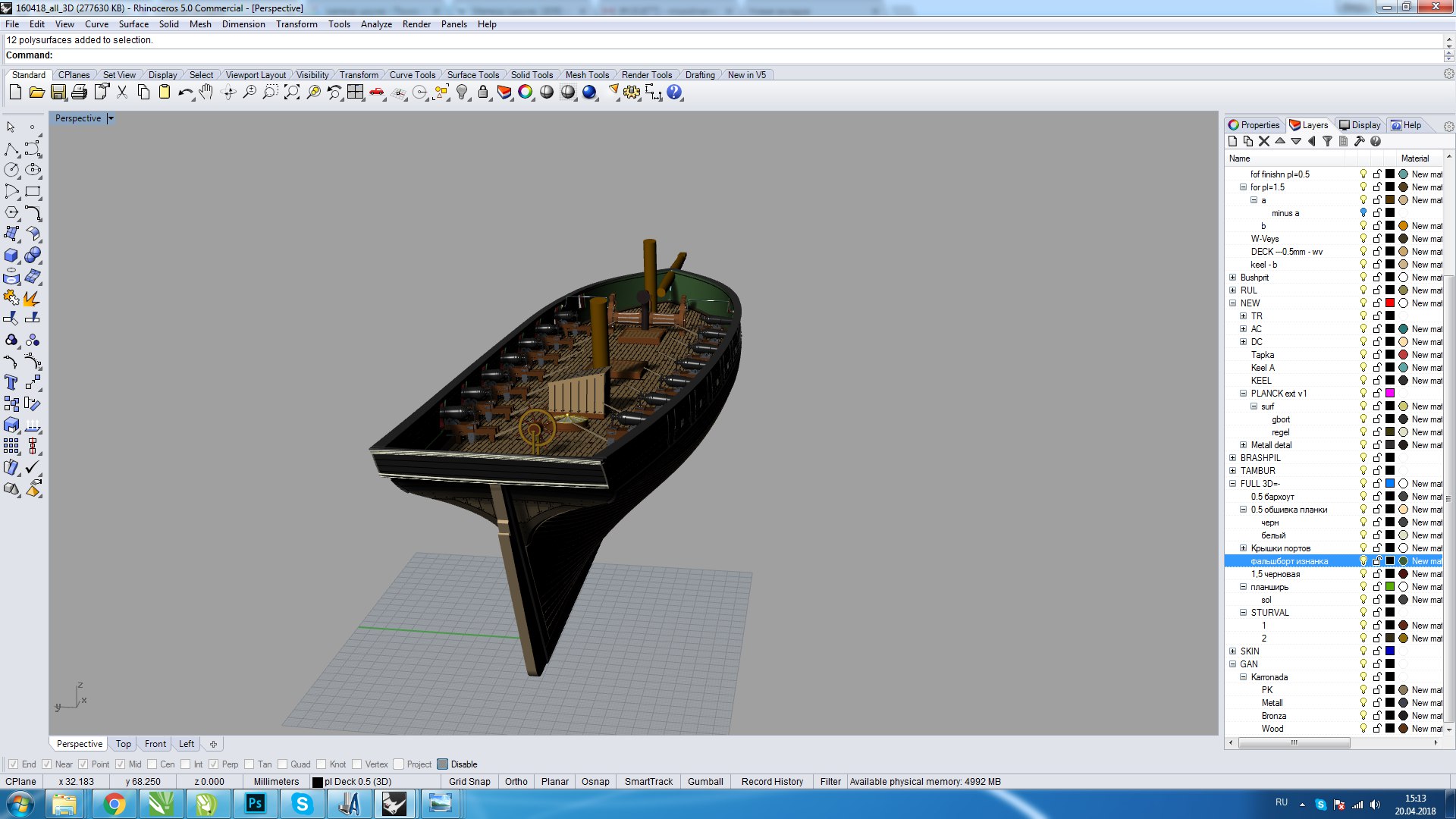Click Move layer up triangle icon

click(1280, 141)
